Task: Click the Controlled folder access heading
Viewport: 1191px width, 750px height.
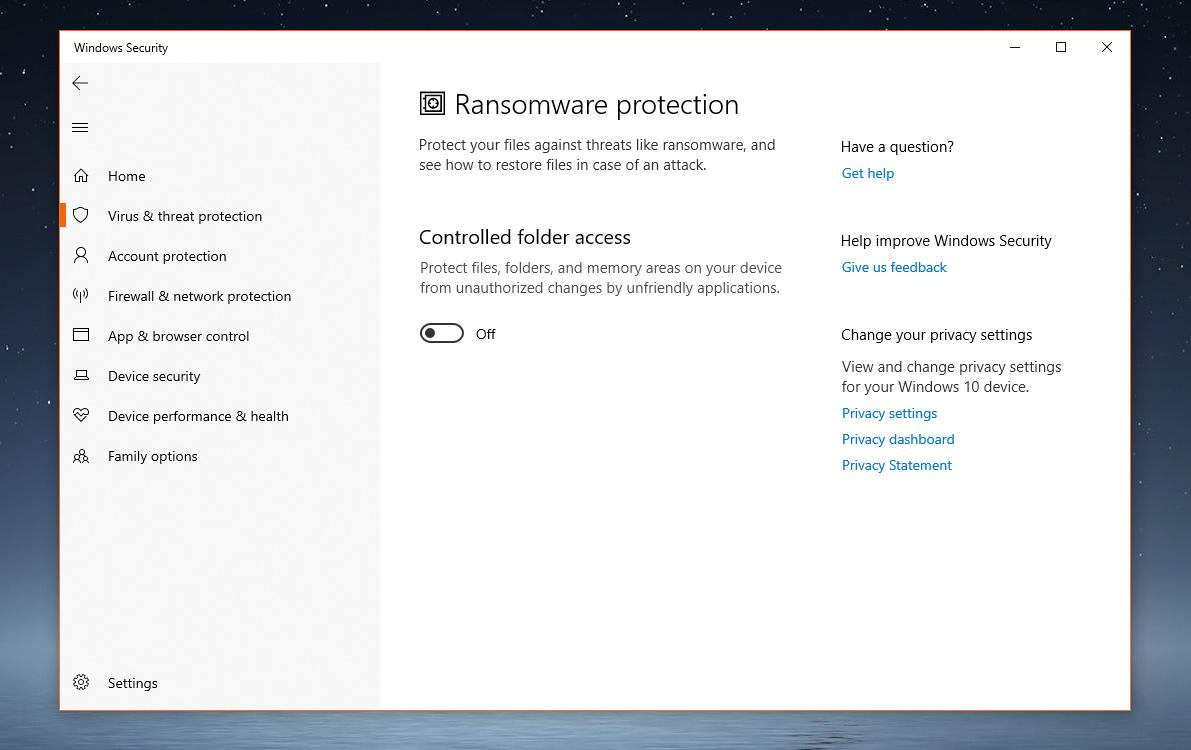Action: click(x=525, y=237)
